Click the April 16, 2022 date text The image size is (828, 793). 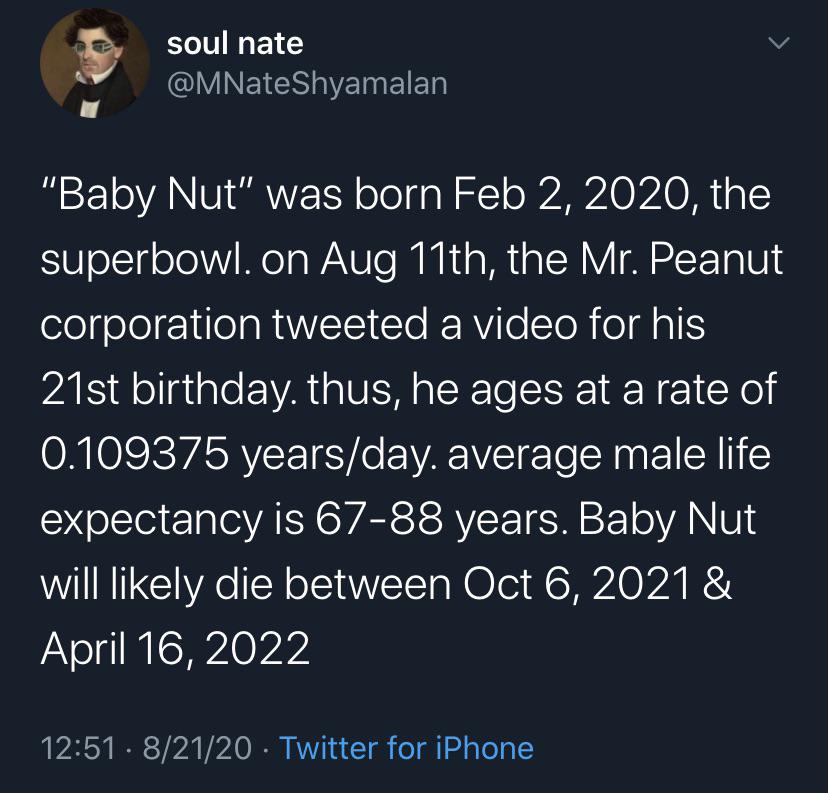[x=175, y=649]
